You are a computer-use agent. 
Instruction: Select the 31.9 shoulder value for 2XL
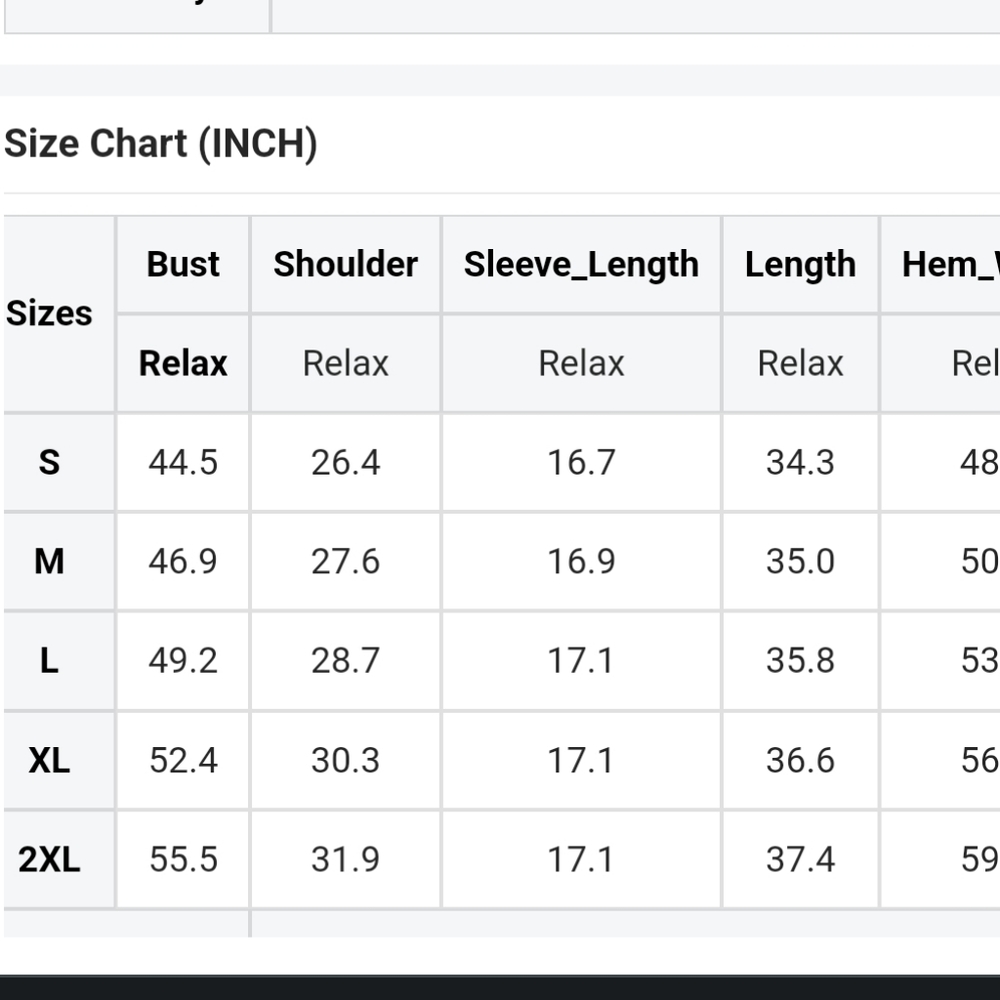(x=345, y=859)
